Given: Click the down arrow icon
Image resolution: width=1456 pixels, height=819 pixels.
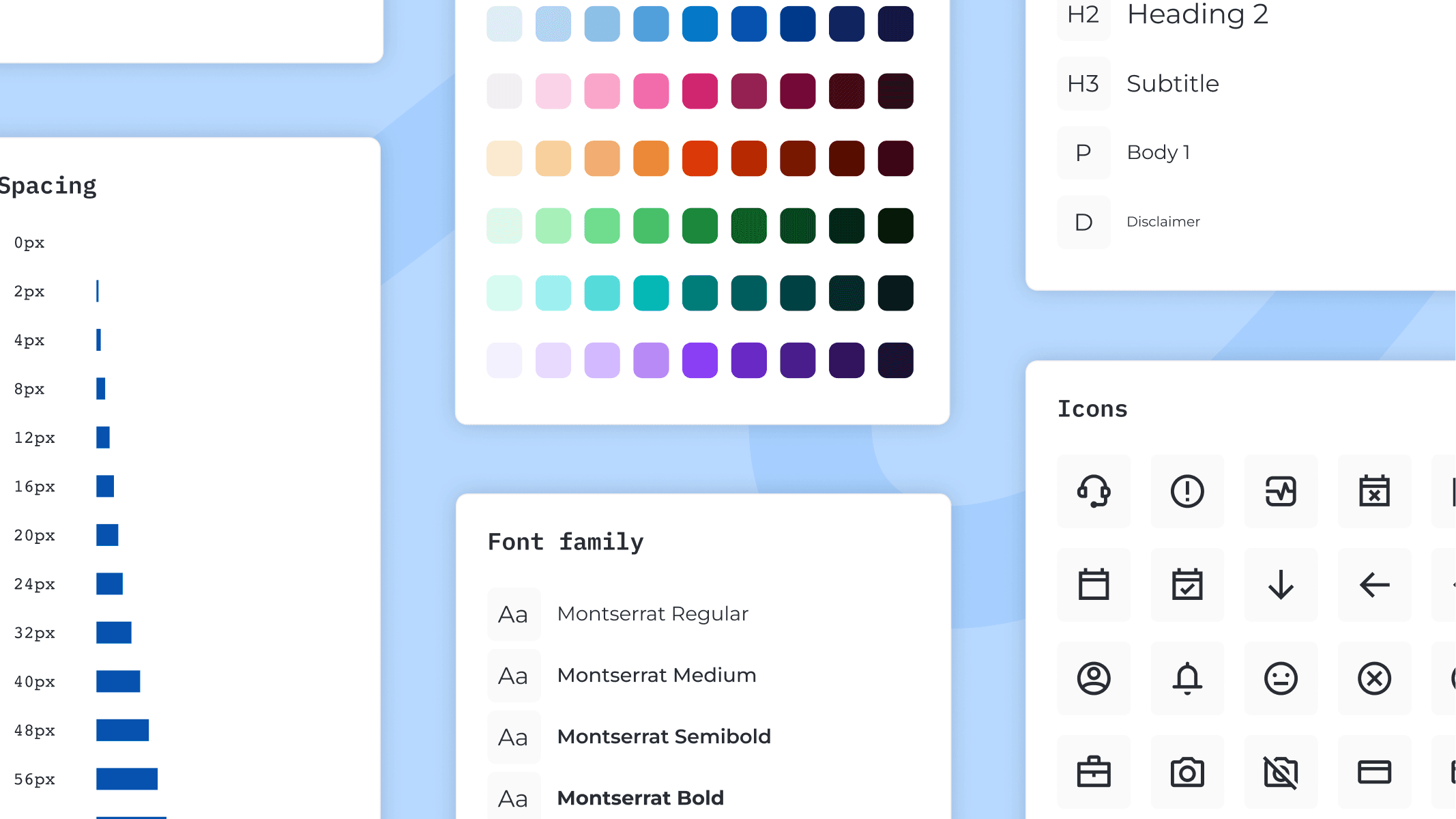Looking at the screenshot, I should point(1281,585).
